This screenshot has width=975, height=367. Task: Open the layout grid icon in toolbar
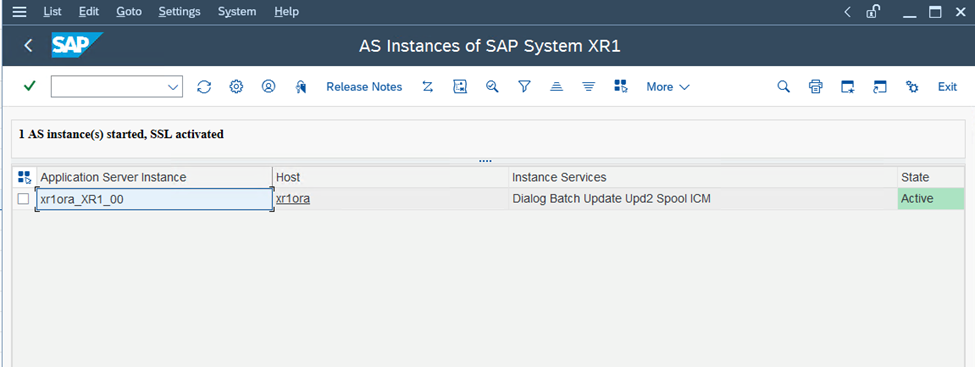621,86
